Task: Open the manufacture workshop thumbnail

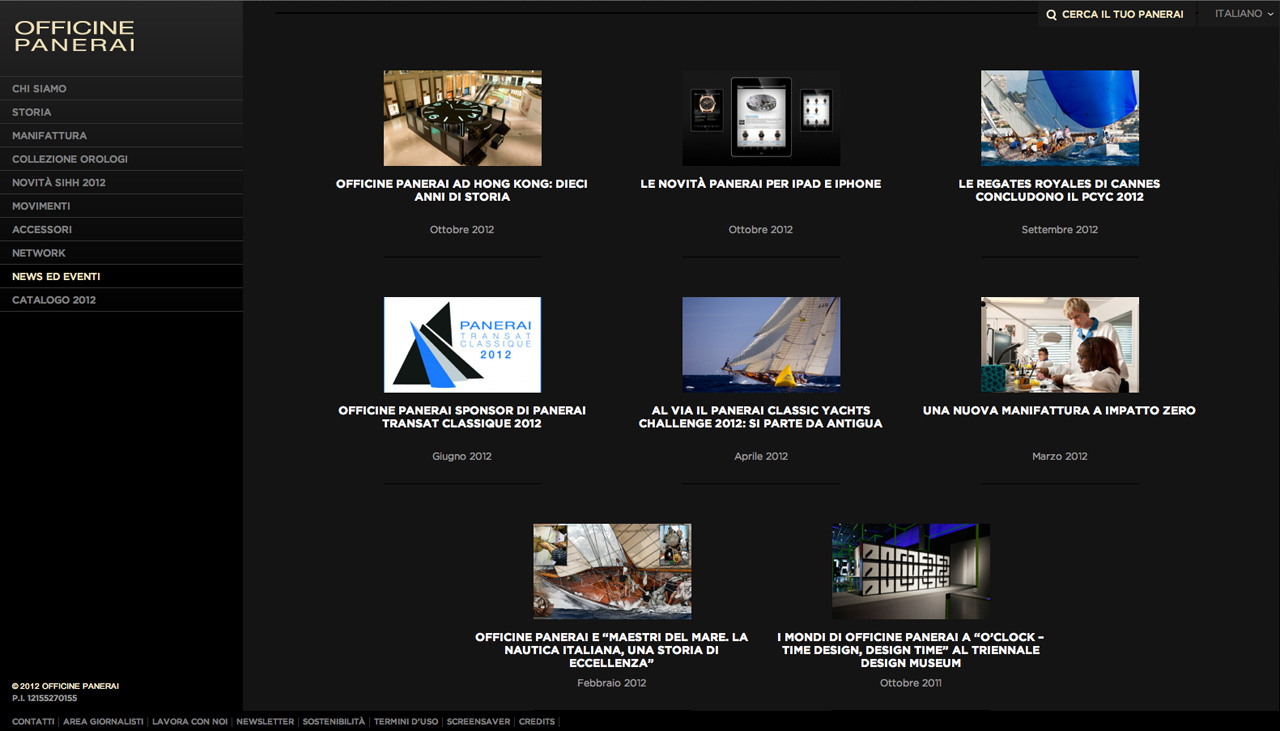Action: (x=1060, y=345)
